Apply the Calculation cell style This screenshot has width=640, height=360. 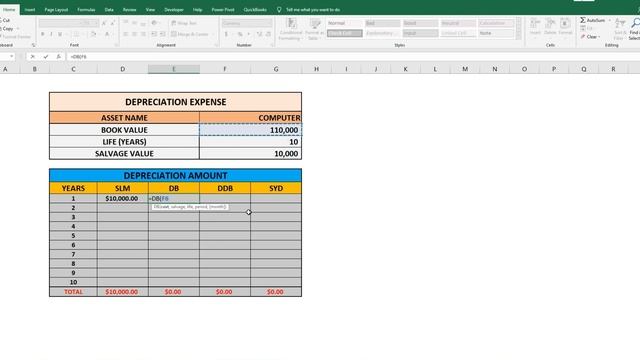(x=496, y=23)
